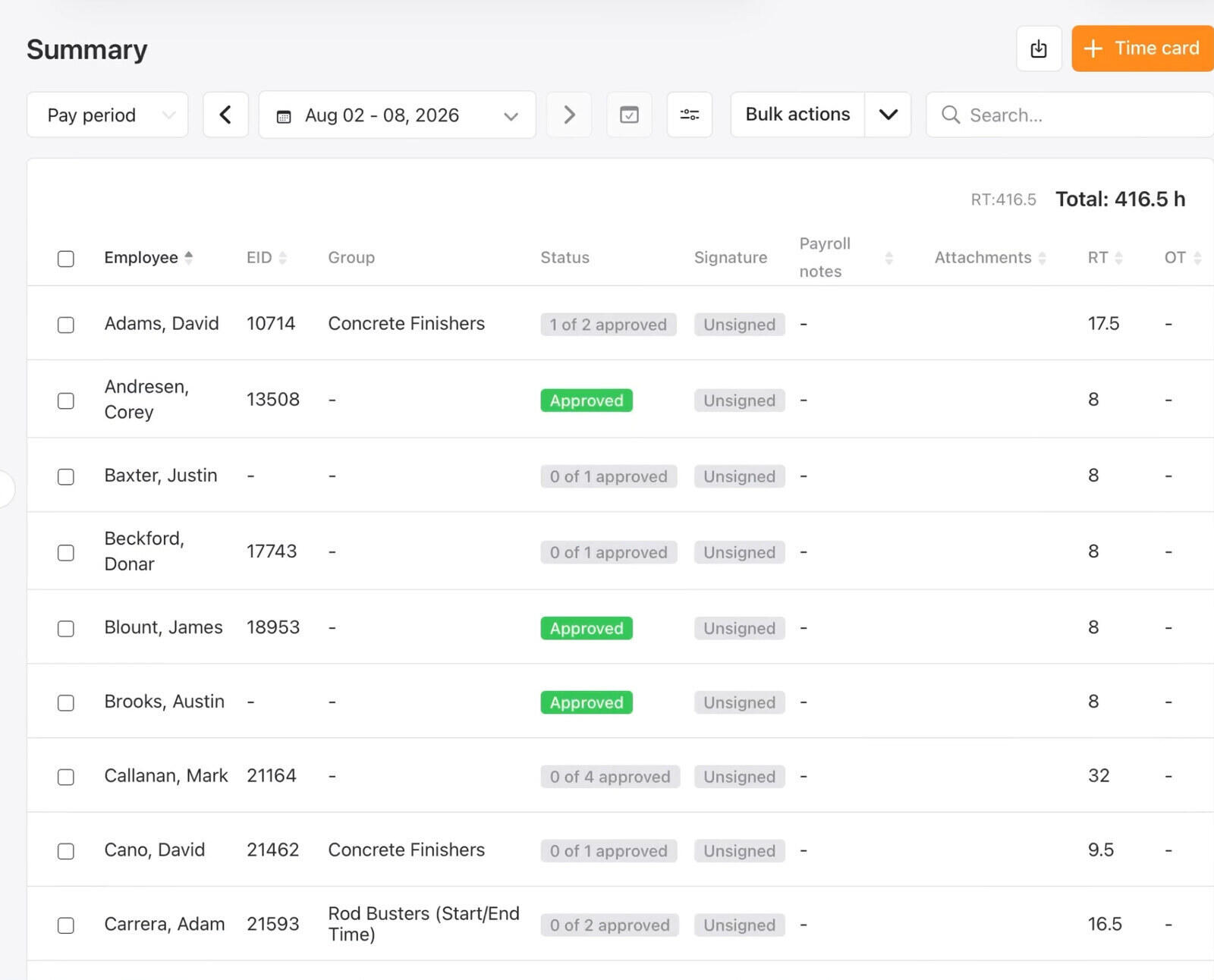Check the box for Adams, David

tap(66, 325)
